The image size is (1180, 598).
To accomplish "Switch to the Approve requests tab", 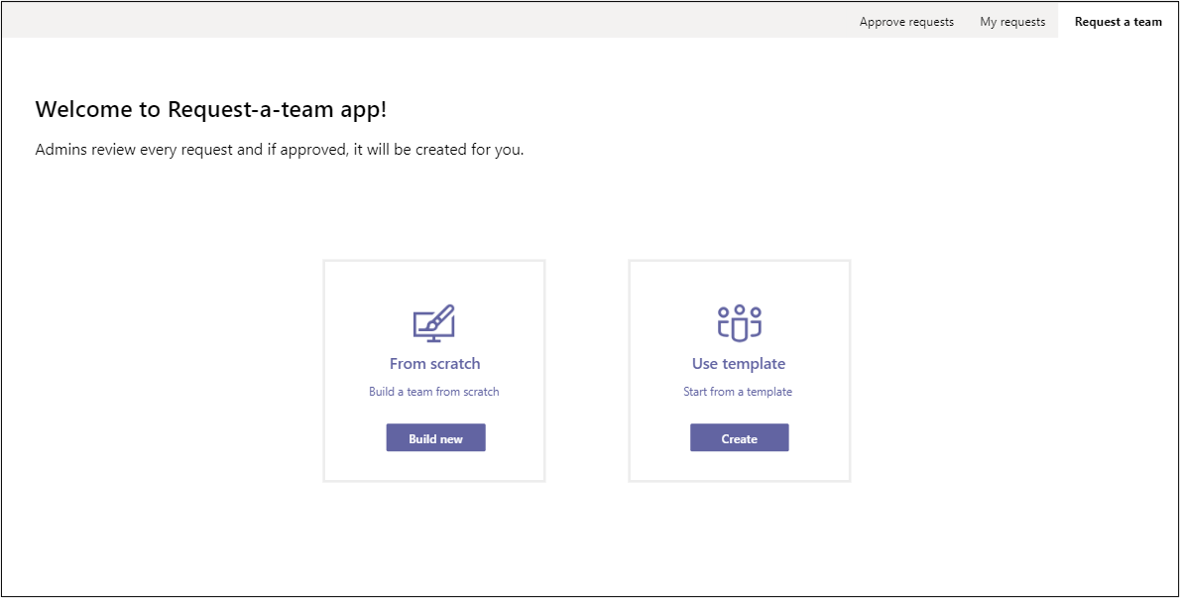I will pos(905,21).
